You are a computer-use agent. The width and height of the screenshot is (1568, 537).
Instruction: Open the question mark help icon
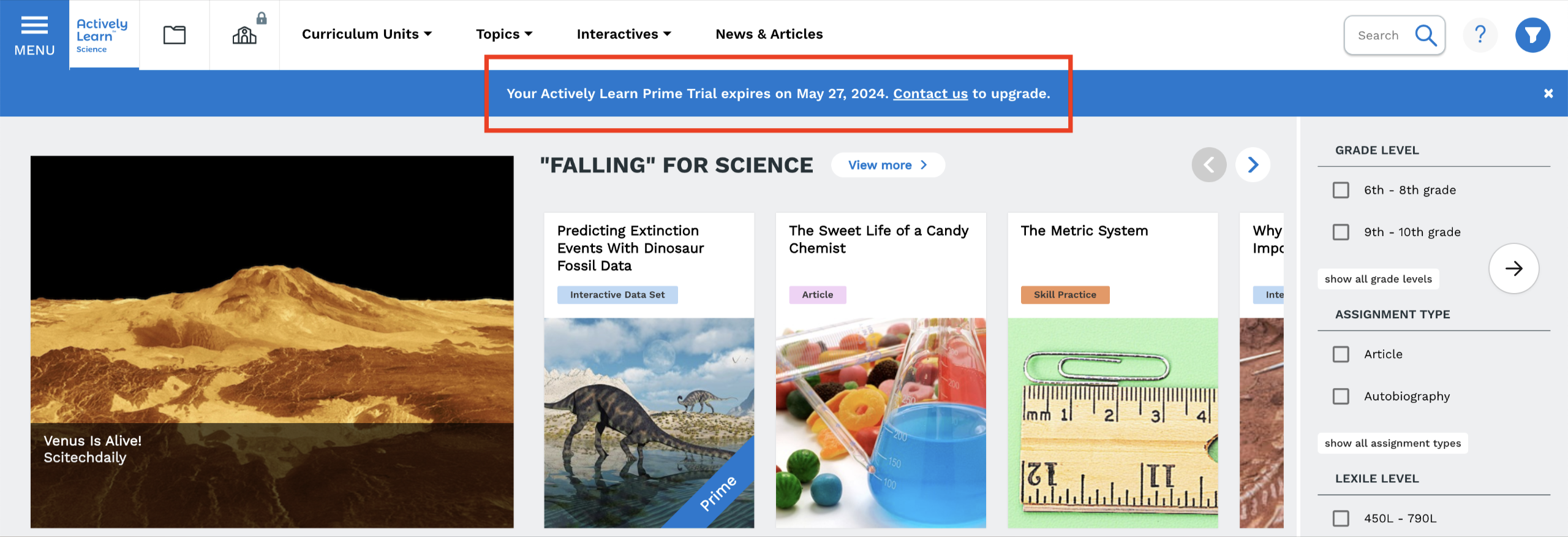click(x=1480, y=35)
